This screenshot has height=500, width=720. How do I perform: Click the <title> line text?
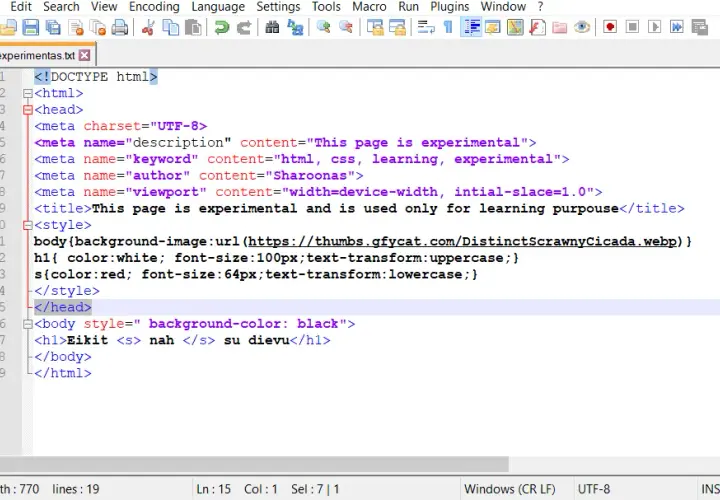359,209
